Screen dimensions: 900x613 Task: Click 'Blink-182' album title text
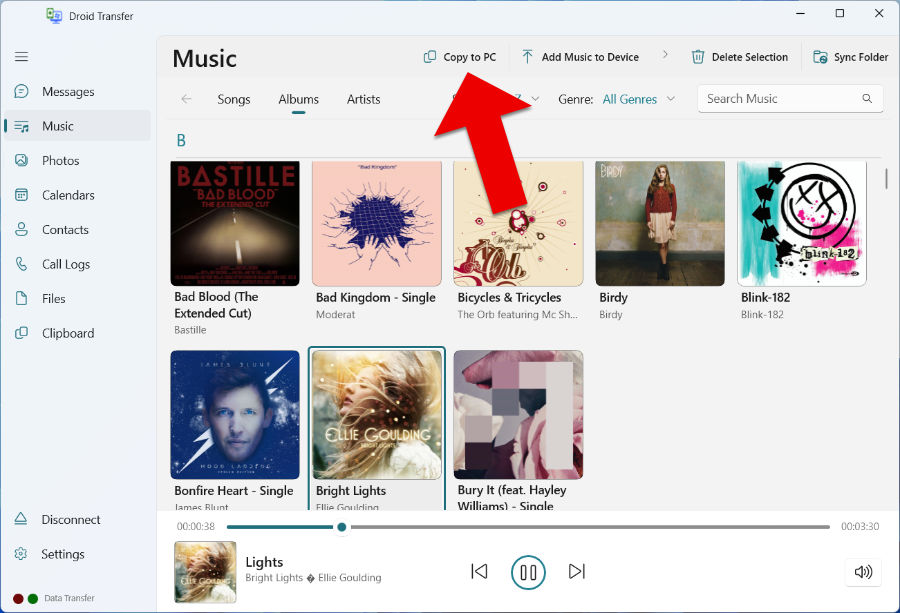[x=765, y=297]
